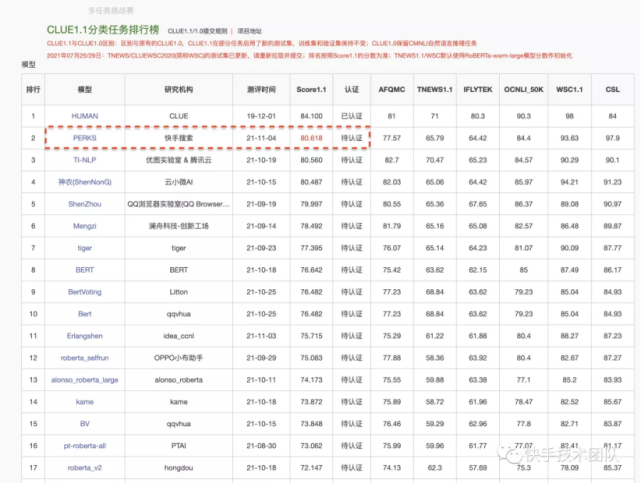The width and height of the screenshot is (641, 483).
Task: Open the BertVoting model link
Action: pyautogui.click(x=85, y=292)
